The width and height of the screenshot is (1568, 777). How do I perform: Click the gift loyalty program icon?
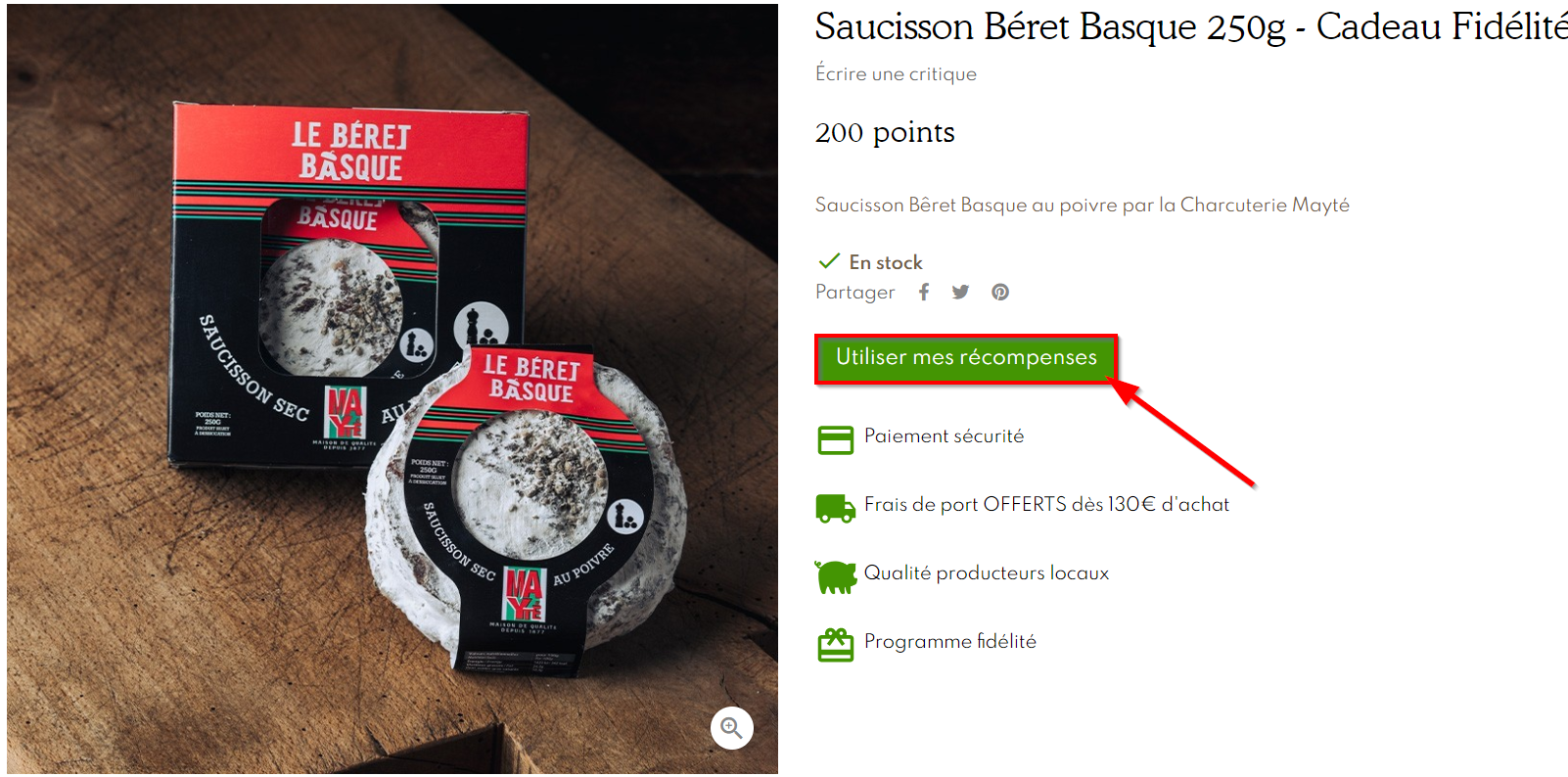pyautogui.click(x=835, y=645)
